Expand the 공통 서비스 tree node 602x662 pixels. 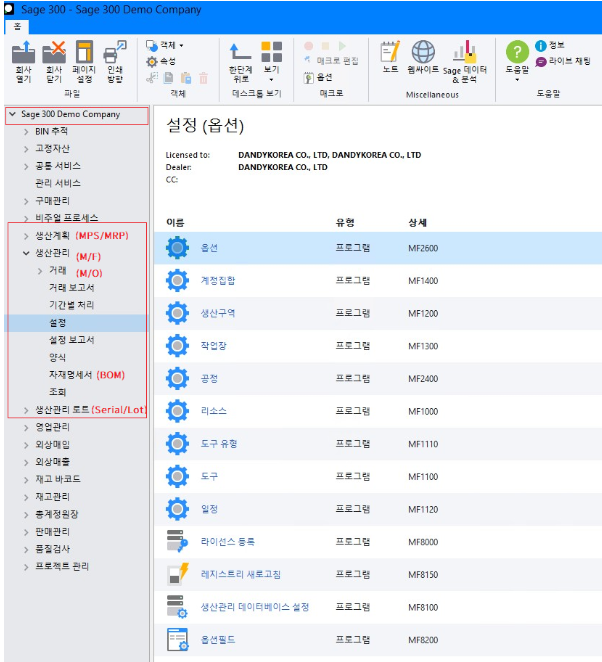point(26,166)
